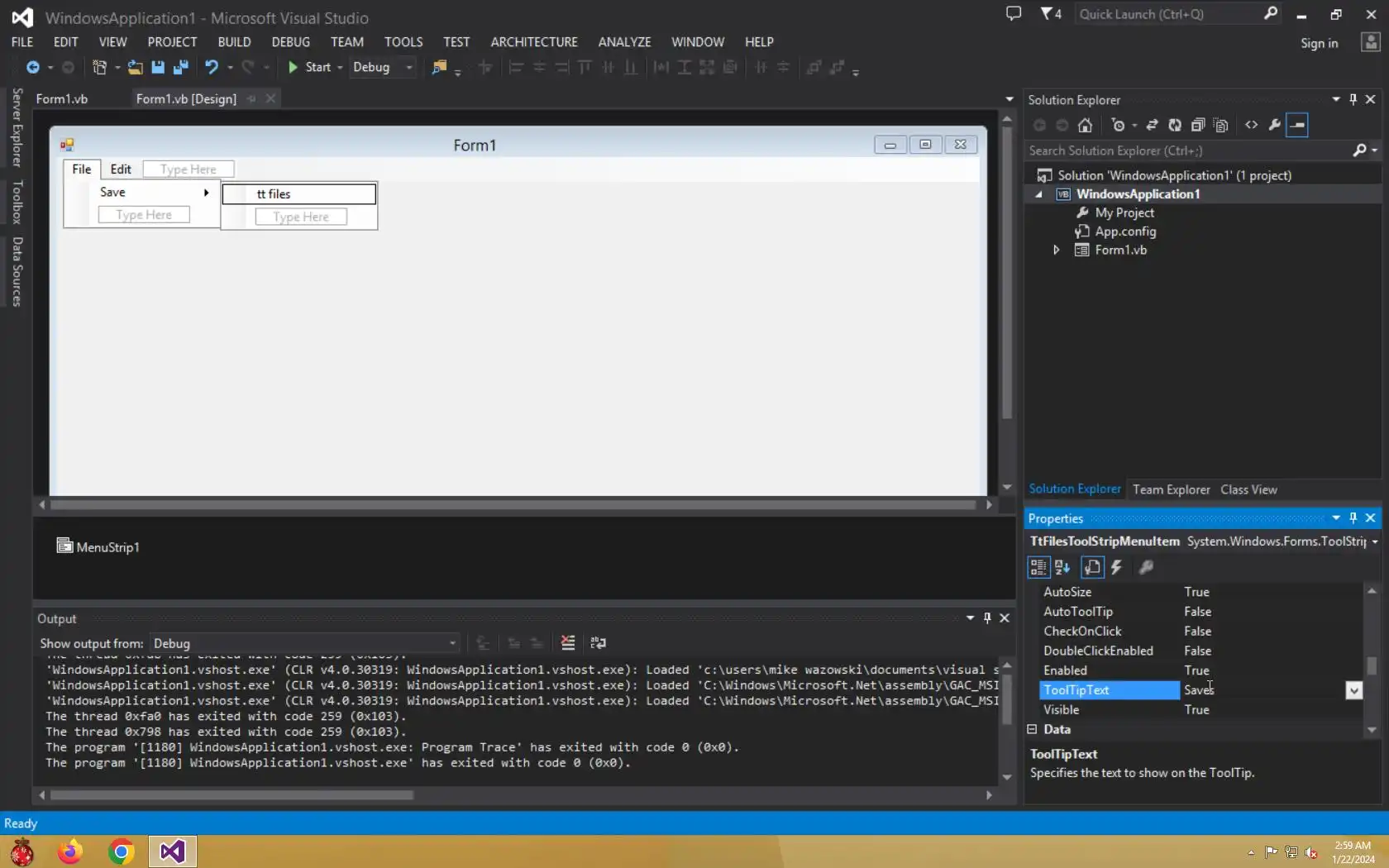This screenshot has width=1389, height=868.
Task: Click the MenuStrip1 component in the tray
Action: (98, 546)
